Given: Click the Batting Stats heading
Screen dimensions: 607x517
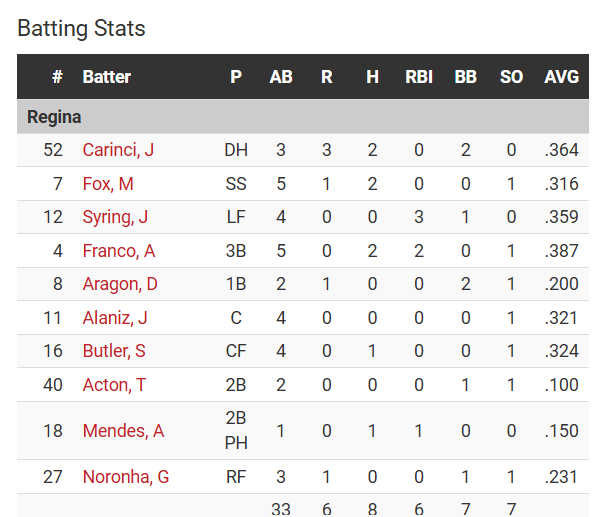Looking at the screenshot, I should point(81,28).
